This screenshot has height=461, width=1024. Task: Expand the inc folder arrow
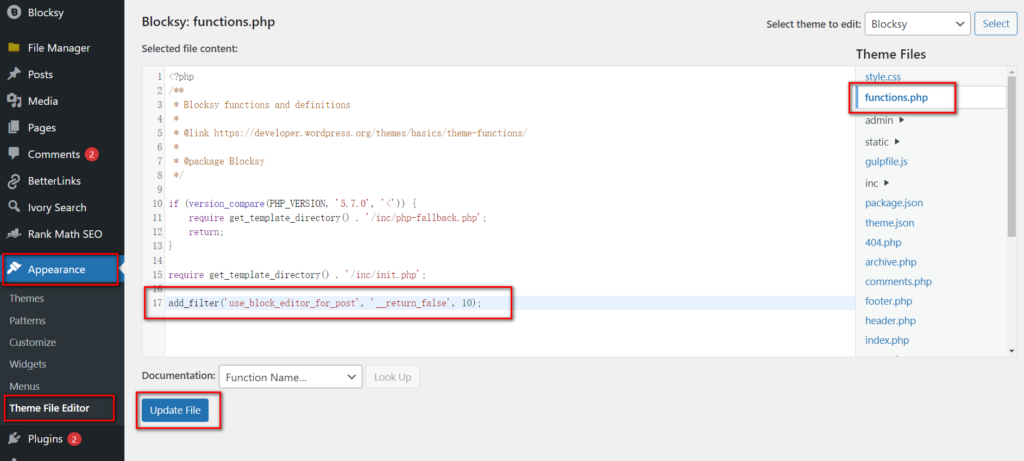tap(886, 183)
